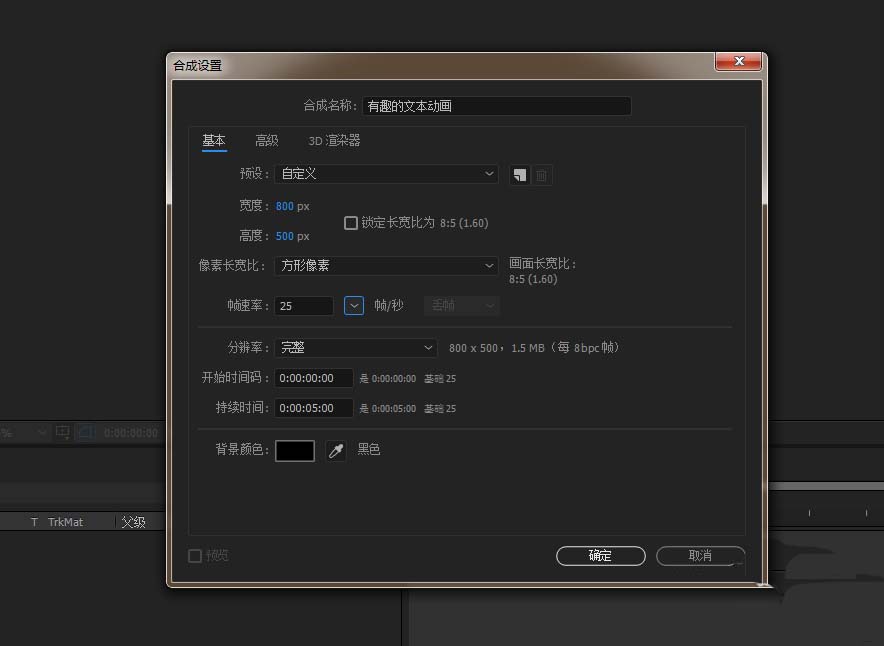Enable the 预览 preview checkbox at bottom left
This screenshot has height=646, width=884.
click(x=196, y=555)
